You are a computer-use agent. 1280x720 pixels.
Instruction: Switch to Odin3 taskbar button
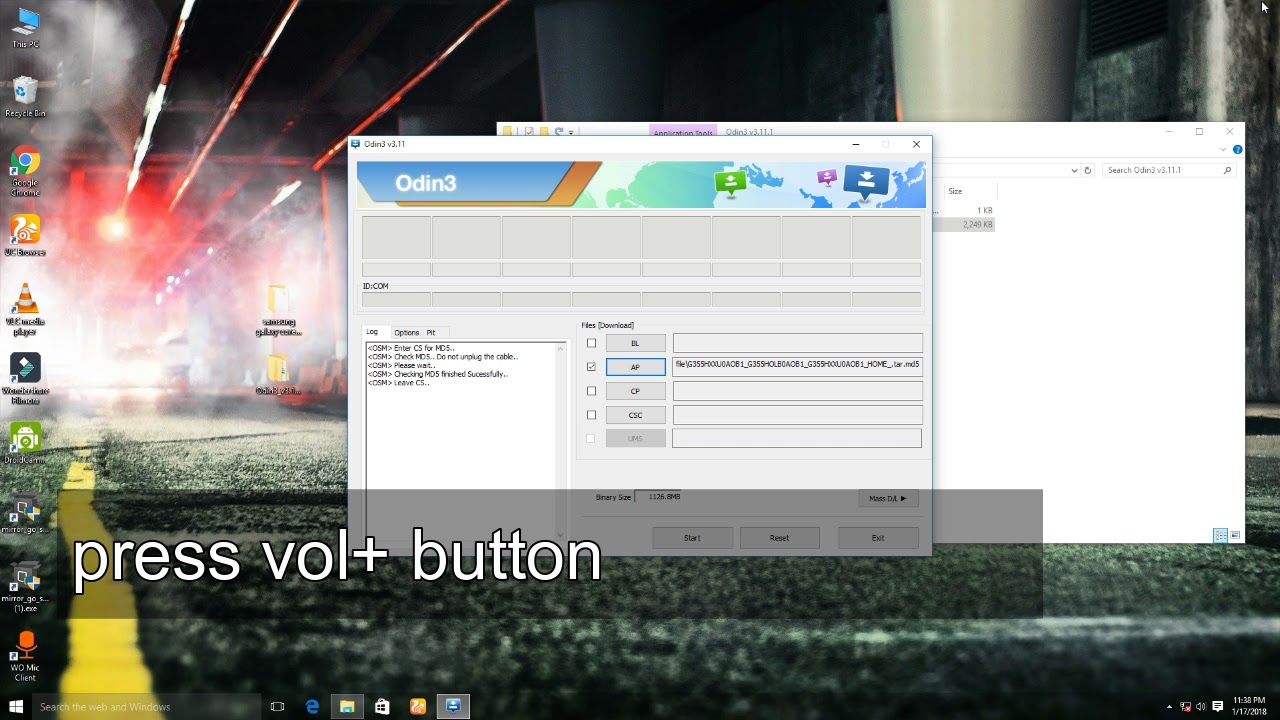453,706
